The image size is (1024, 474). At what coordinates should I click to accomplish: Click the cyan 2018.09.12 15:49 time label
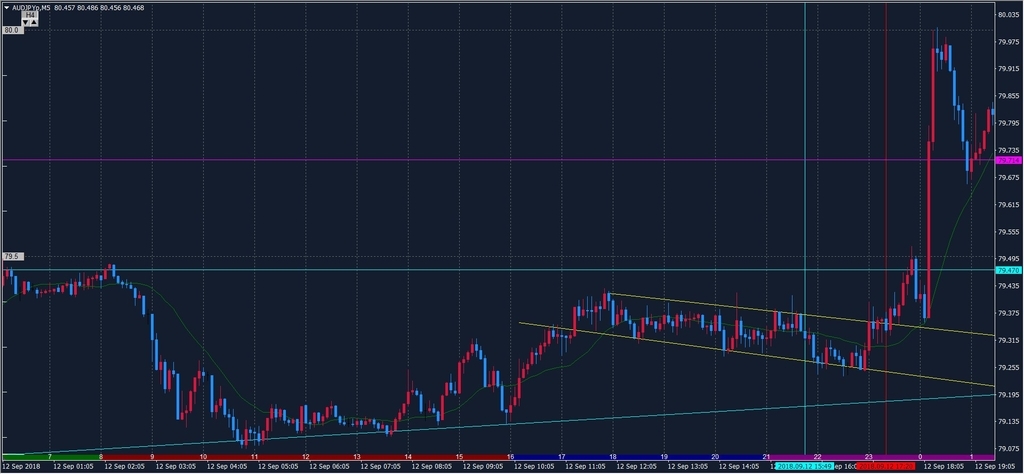pyautogui.click(x=803, y=467)
